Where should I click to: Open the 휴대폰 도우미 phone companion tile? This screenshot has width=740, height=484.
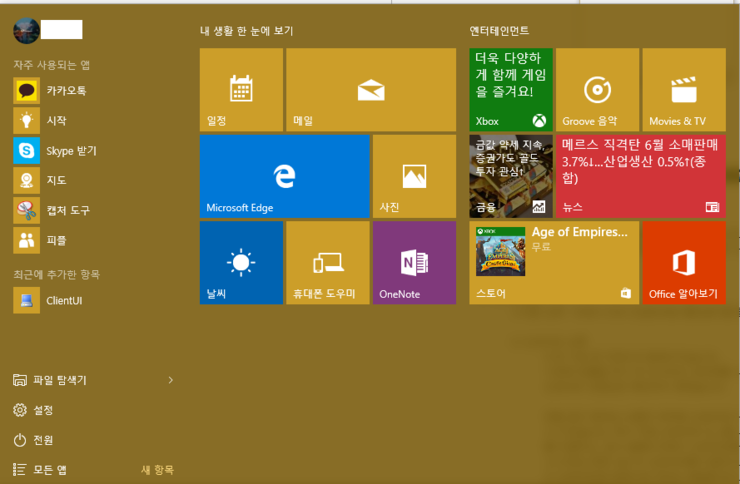click(328, 263)
